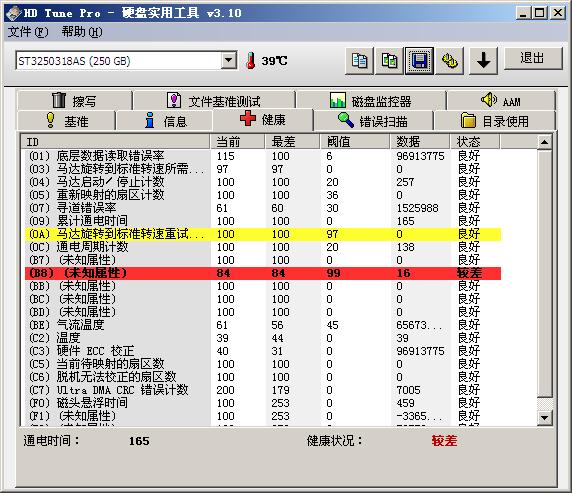
Task: Click the down arrow minimize to tray icon
Action: pyautogui.click(x=483, y=61)
